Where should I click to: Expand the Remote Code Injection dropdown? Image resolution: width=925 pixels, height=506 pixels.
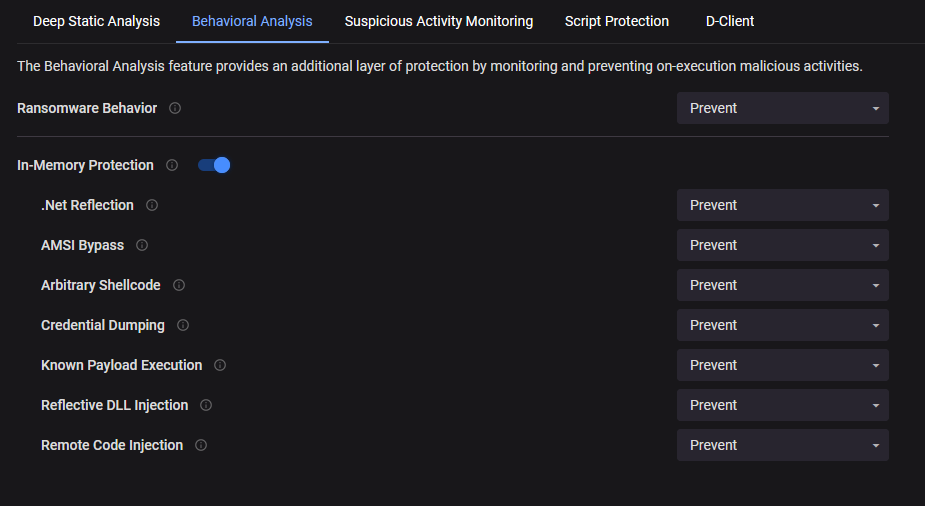pyautogui.click(x=782, y=445)
